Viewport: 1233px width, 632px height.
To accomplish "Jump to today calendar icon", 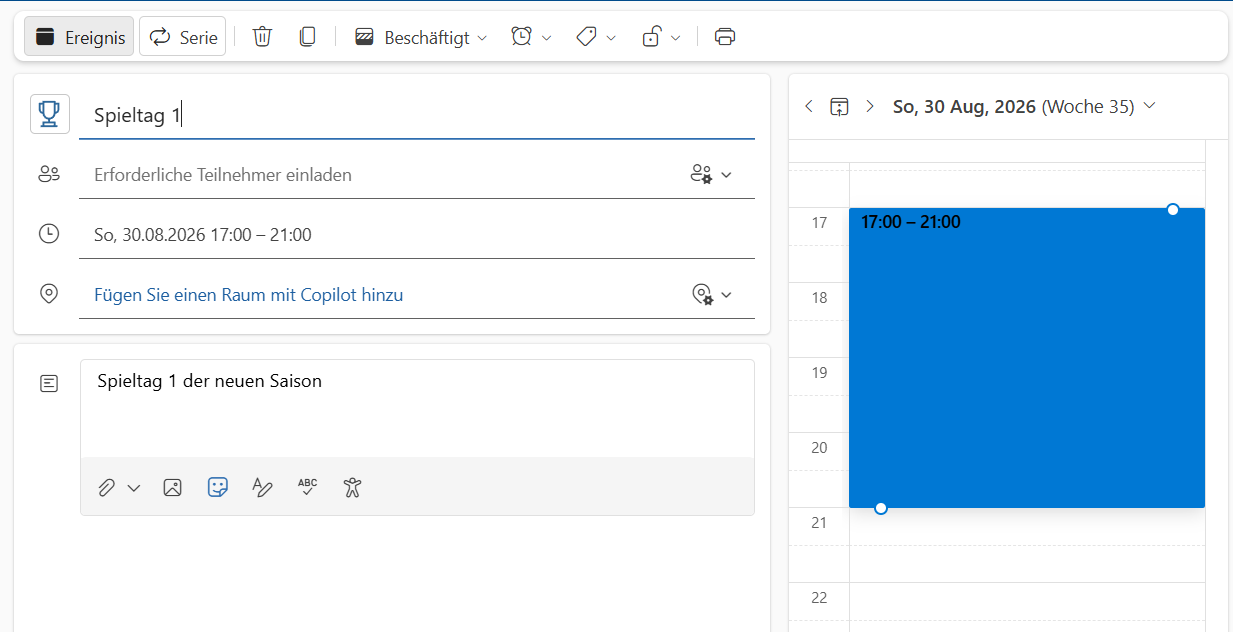I will point(839,106).
